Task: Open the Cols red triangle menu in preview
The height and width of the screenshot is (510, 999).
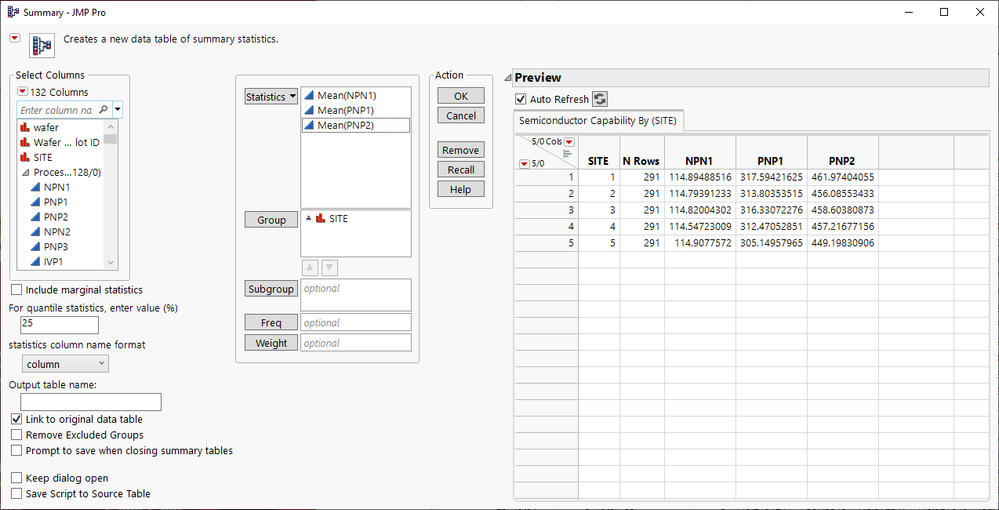Action: pos(570,142)
